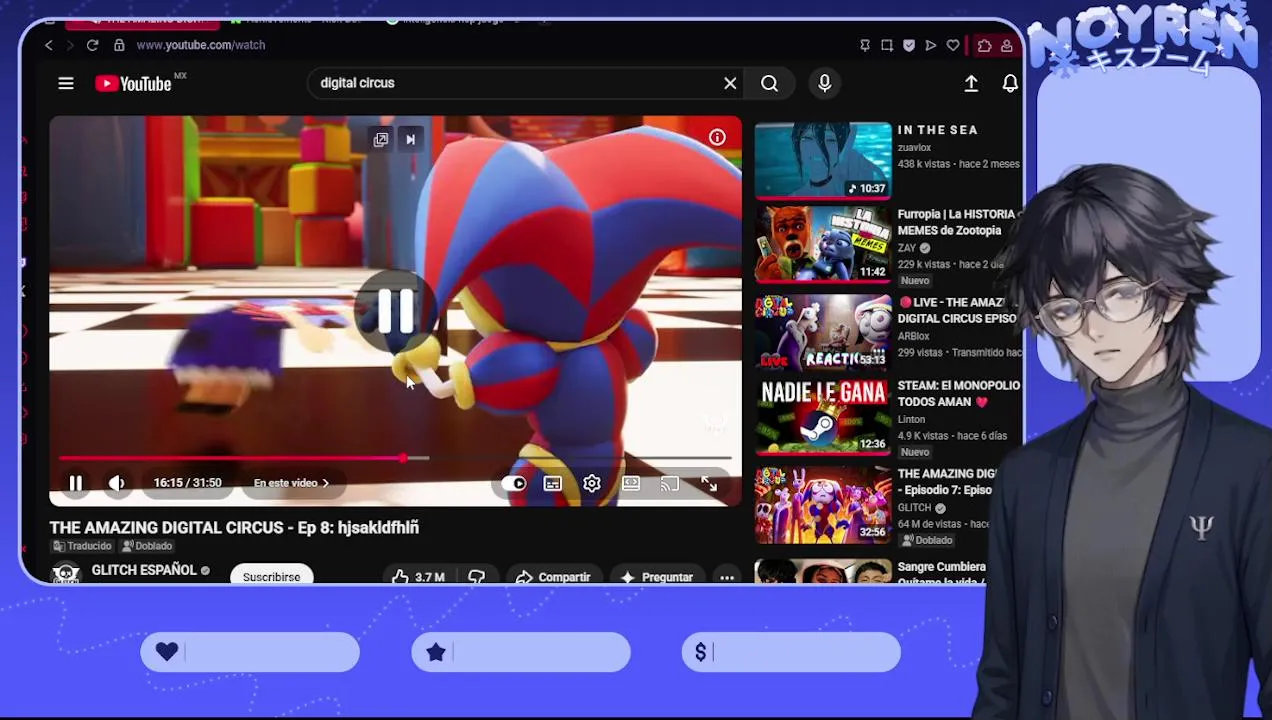Go back with the browser back arrow
1272x720 pixels.
click(x=49, y=45)
